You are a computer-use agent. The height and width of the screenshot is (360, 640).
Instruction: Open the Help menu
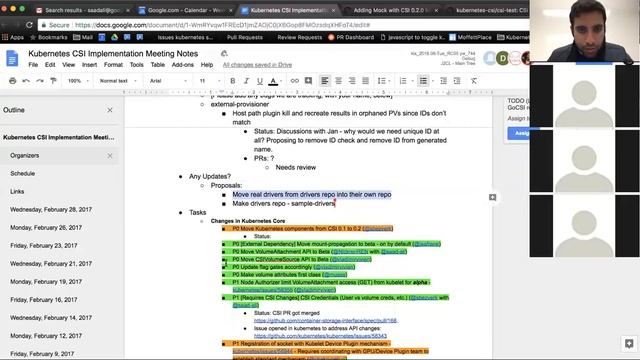point(207,65)
